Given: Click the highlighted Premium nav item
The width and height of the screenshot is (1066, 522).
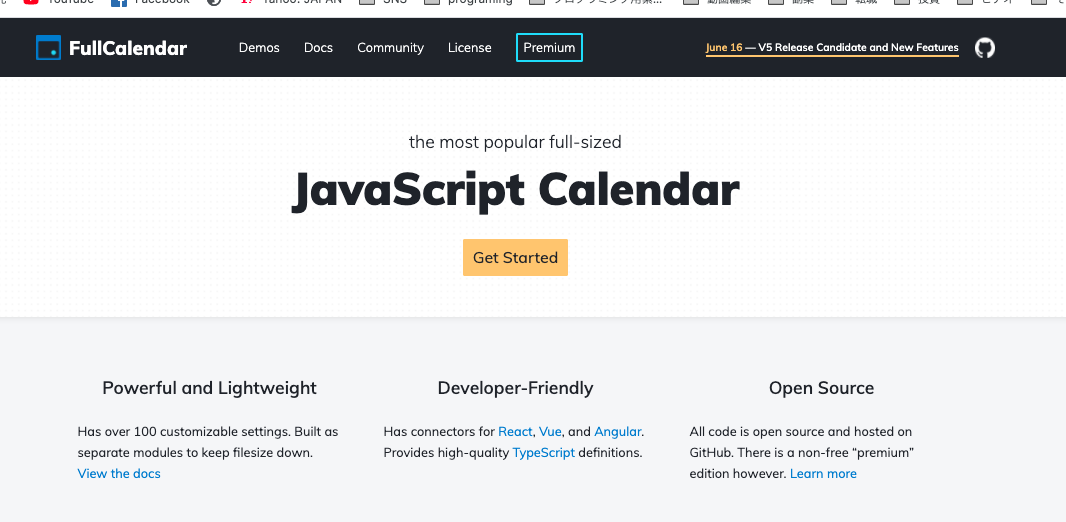Looking at the screenshot, I should 549,48.
